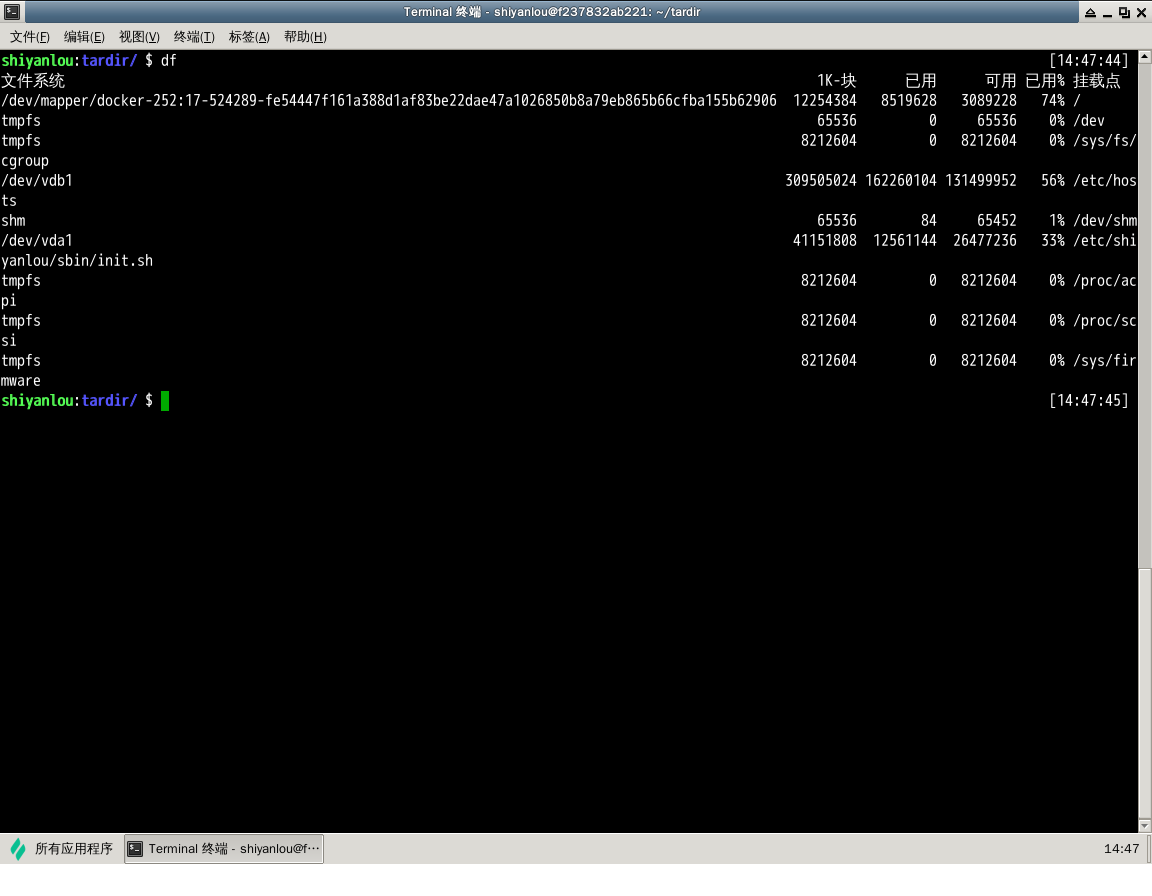Click the scrollbar down arrow

[1145, 826]
